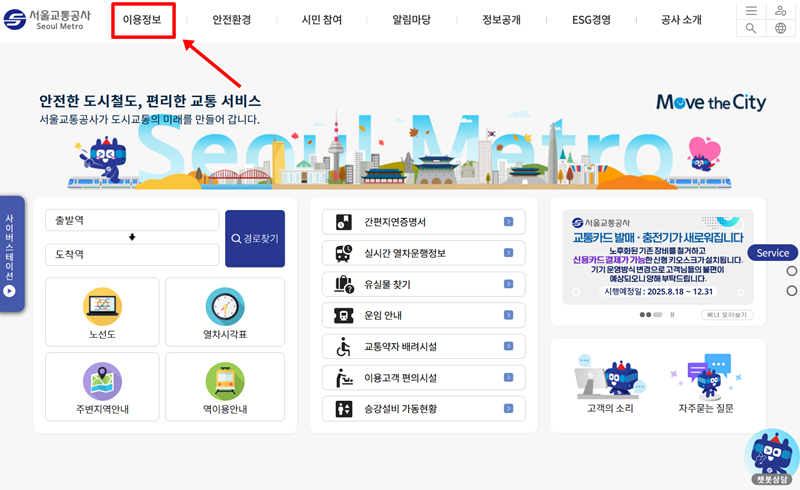The image size is (800, 490).
Task: Click the Seoul Metro logo
Action: 47,20
